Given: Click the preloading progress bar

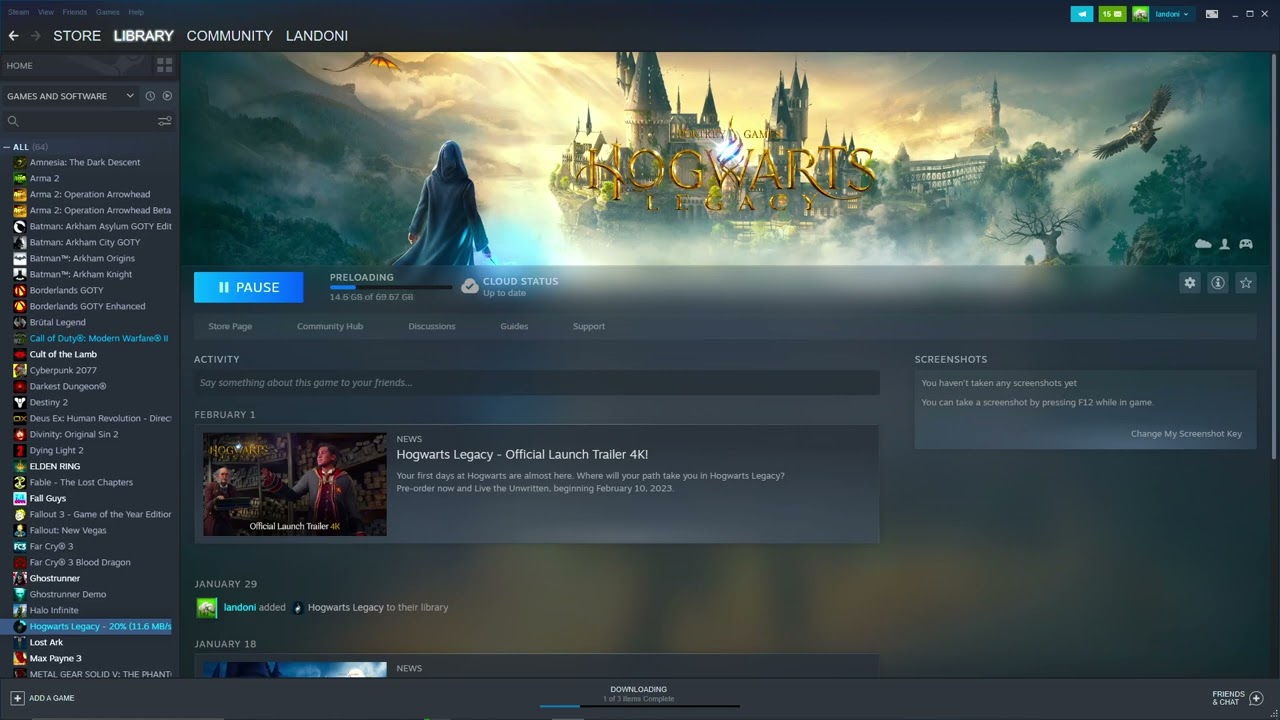Looking at the screenshot, I should (x=391, y=288).
